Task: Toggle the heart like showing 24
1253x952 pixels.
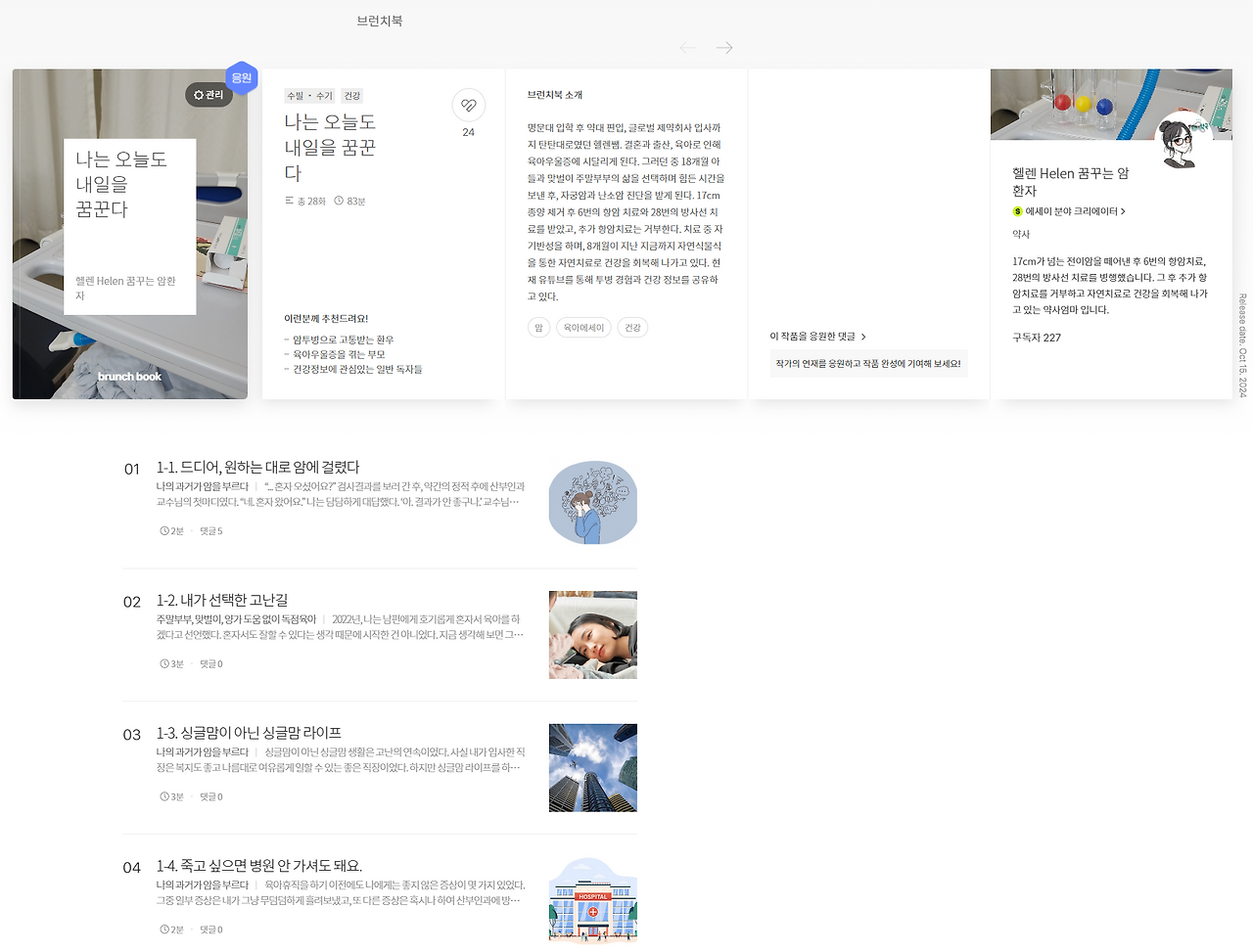Action: (468, 106)
